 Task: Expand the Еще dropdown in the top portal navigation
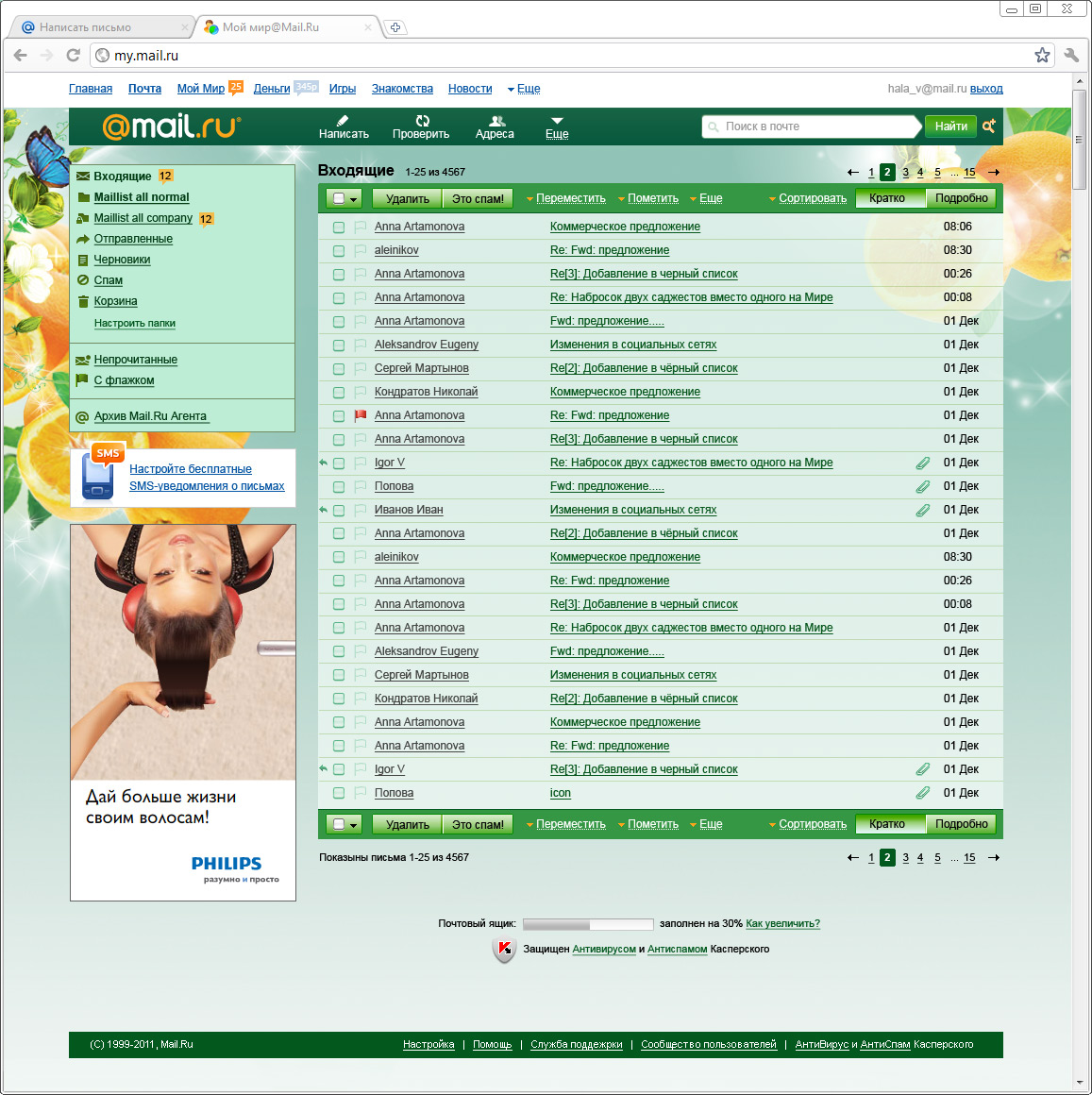[x=524, y=89]
